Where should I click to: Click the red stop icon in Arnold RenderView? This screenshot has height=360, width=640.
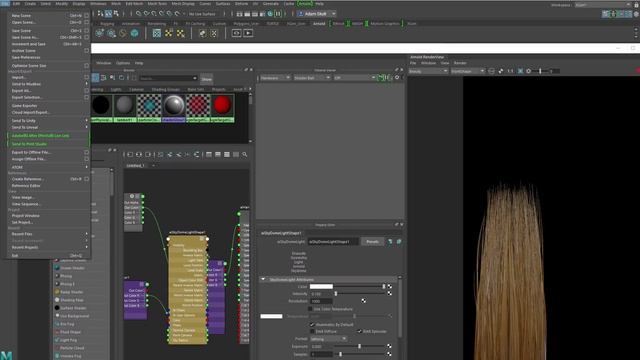click(638, 71)
